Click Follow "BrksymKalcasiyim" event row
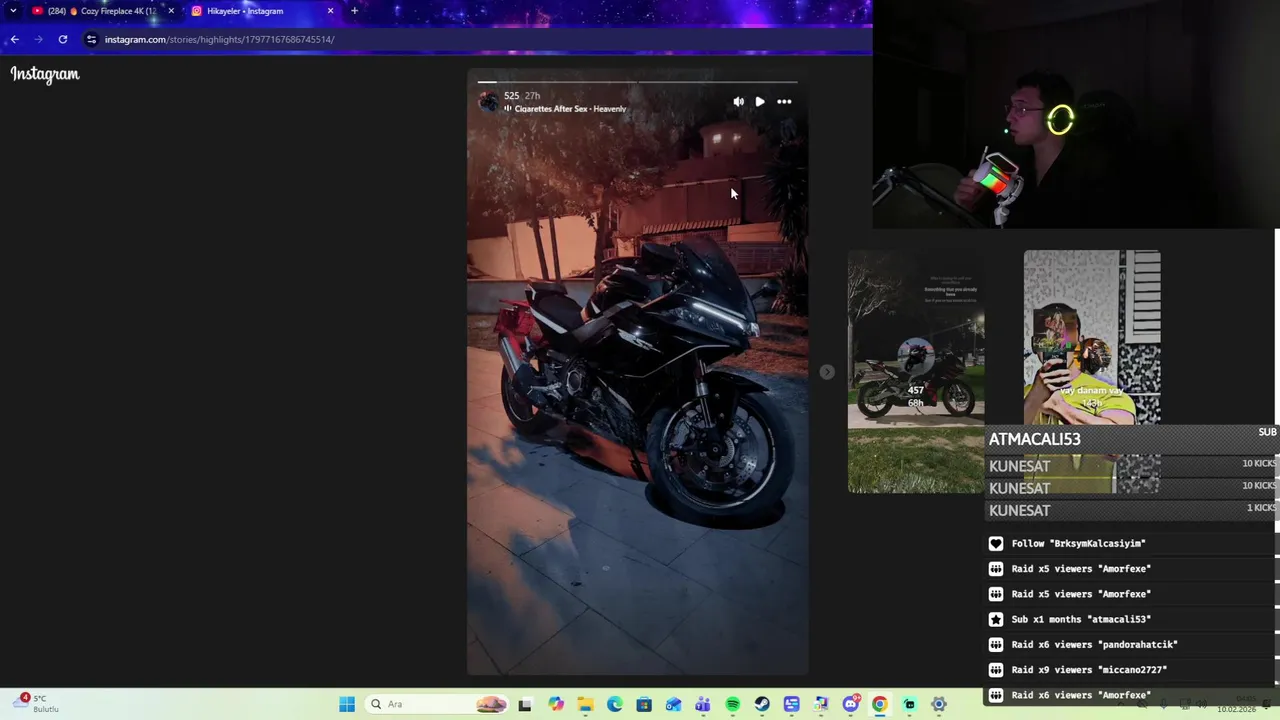Screen dimensions: 1280x720 click(1132, 543)
